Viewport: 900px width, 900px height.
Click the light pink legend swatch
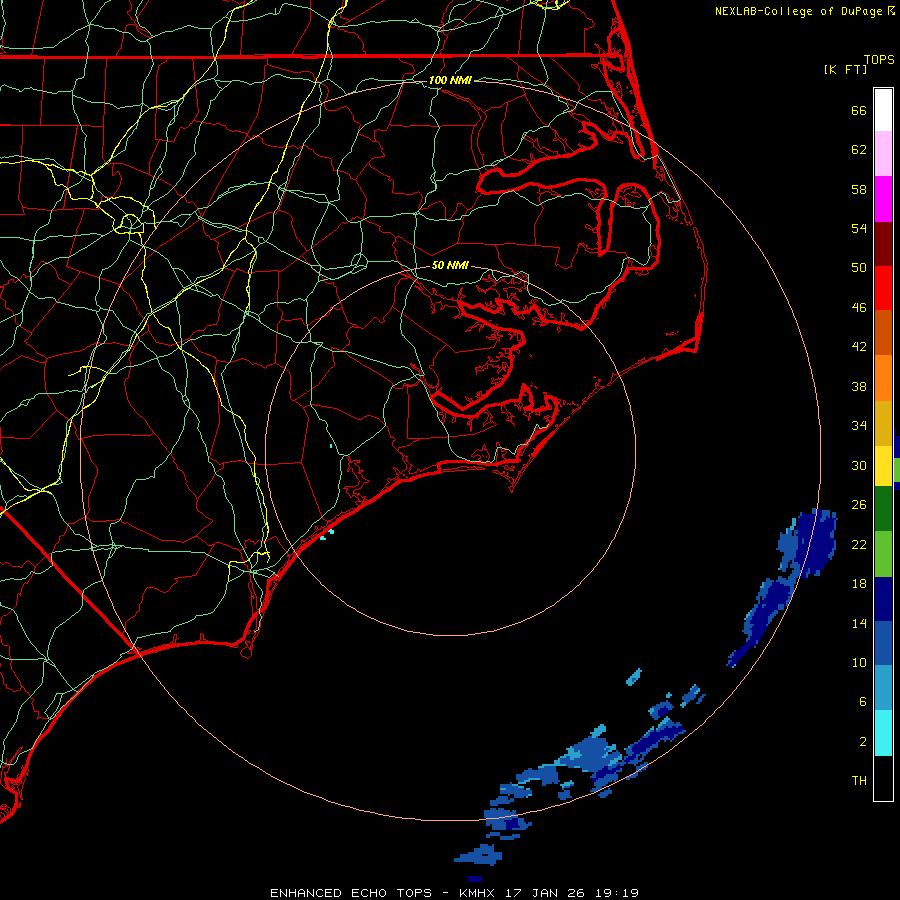coord(883,153)
